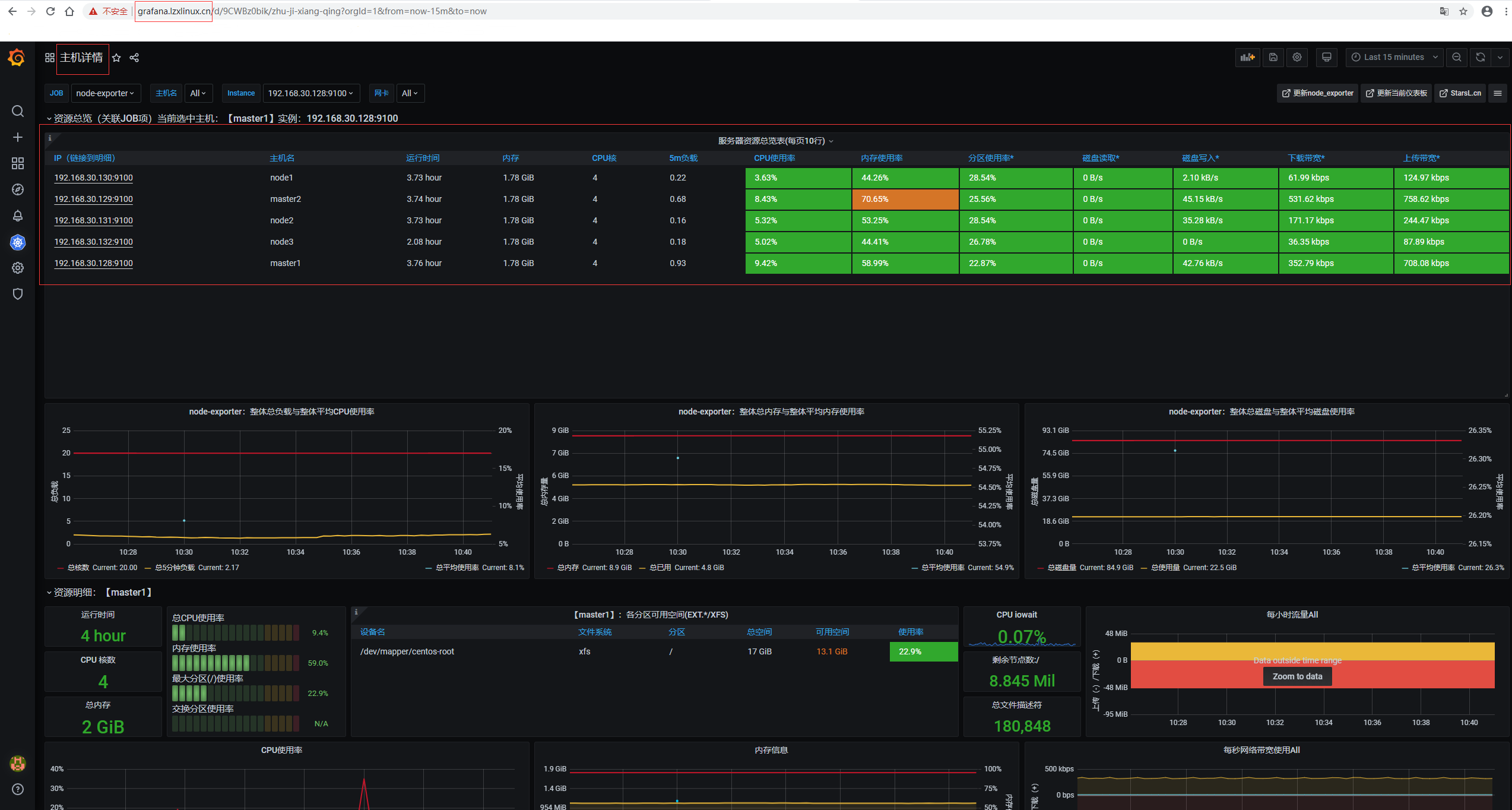
Task: Click the orange 70.65% memory cell
Action: click(x=905, y=199)
